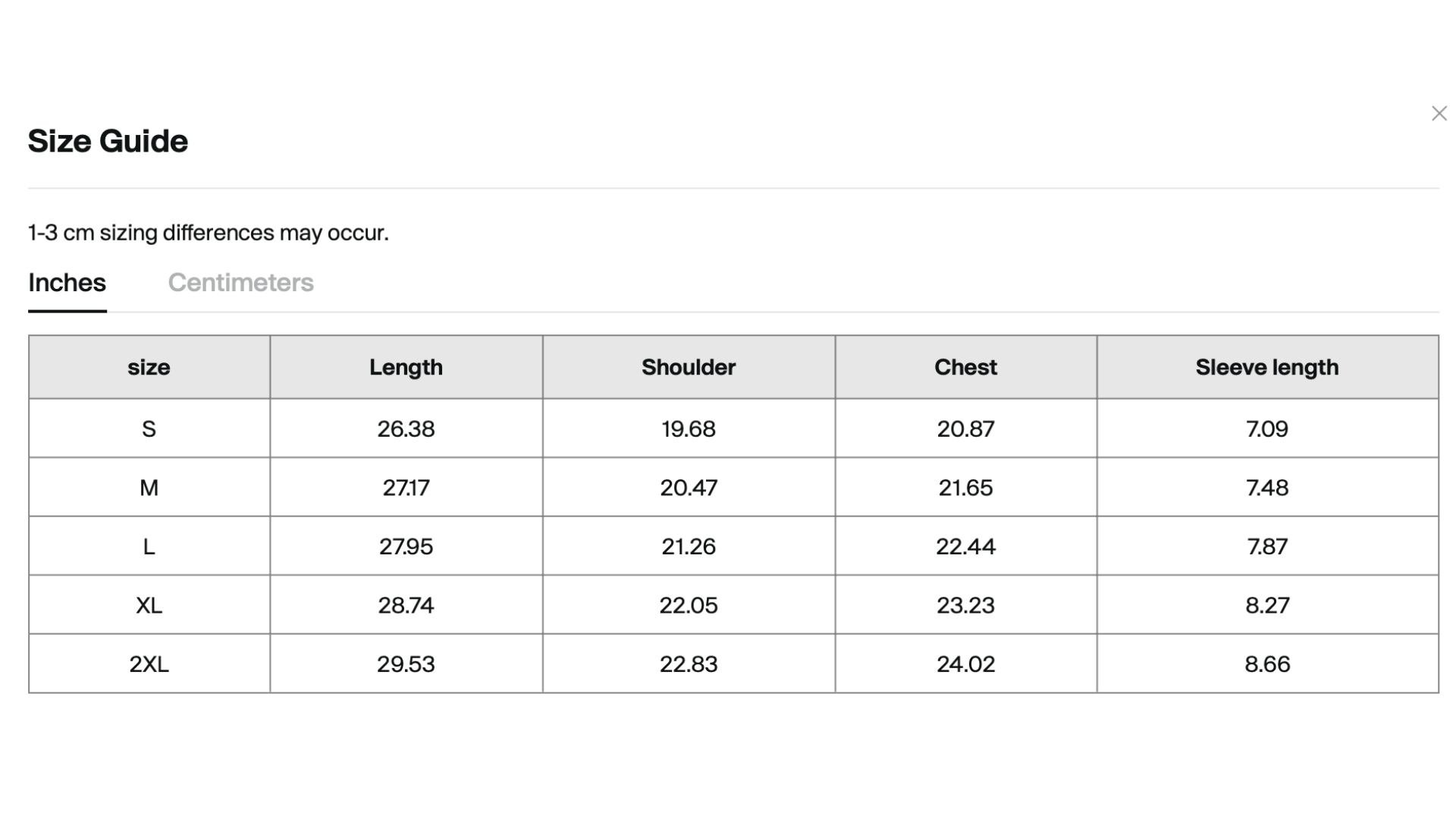Click the 20.47 shoulder value
1456x819 pixels.
tap(689, 488)
